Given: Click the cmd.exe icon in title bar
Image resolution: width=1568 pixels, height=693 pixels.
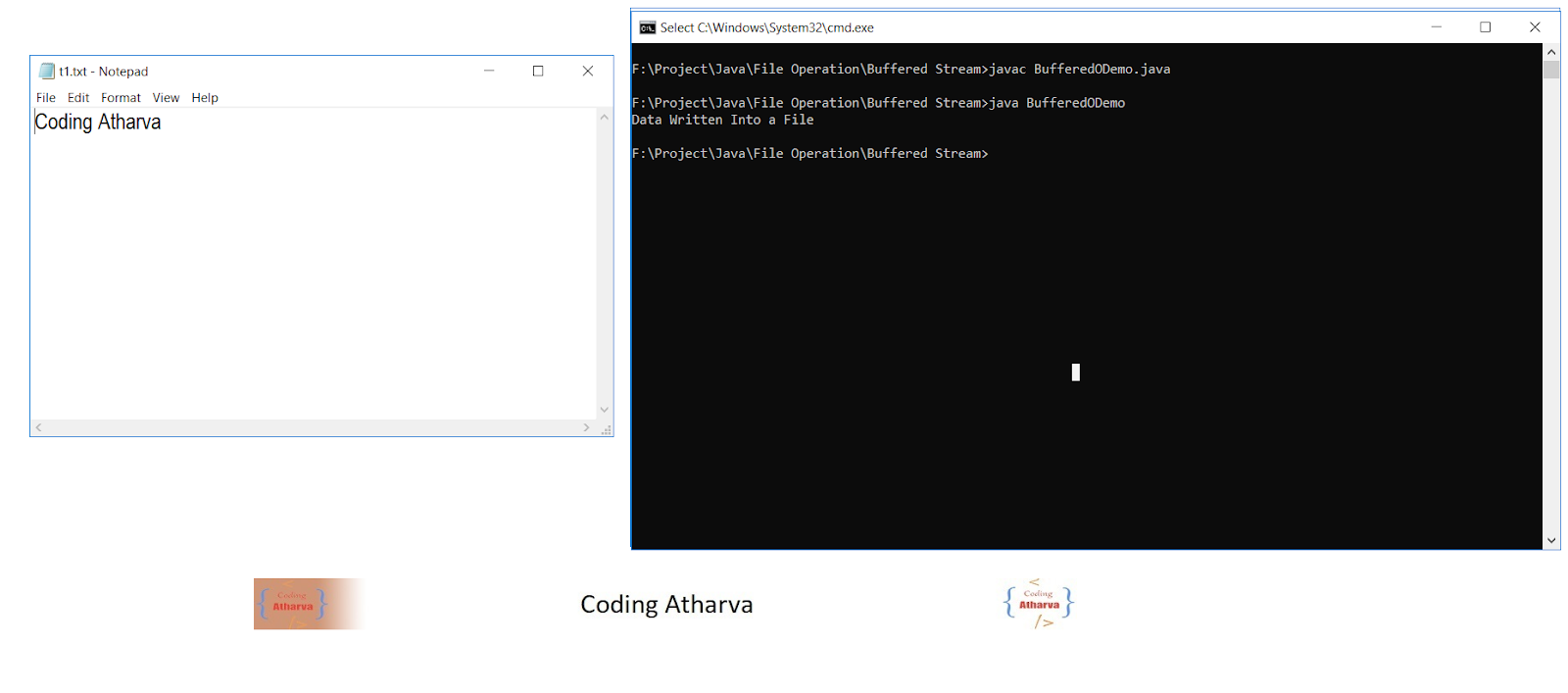Looking at the screenshot, I should coord(647,27).
